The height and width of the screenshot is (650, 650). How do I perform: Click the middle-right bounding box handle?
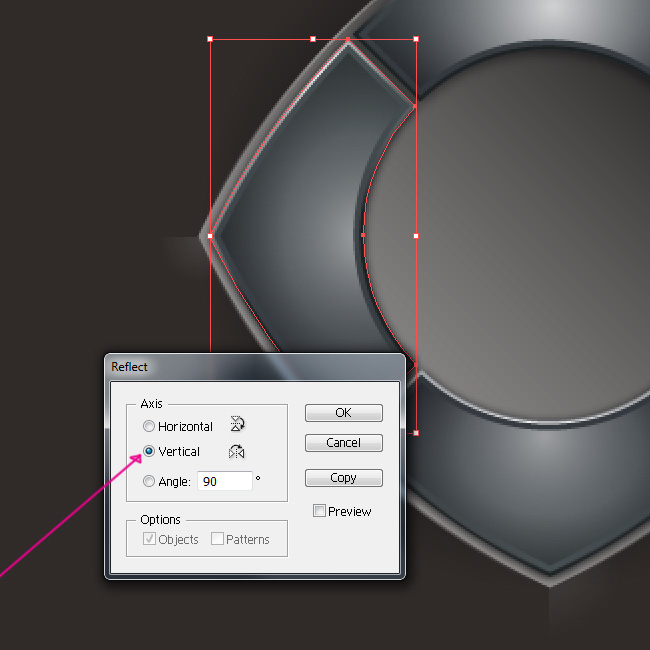tap(416, 236)
